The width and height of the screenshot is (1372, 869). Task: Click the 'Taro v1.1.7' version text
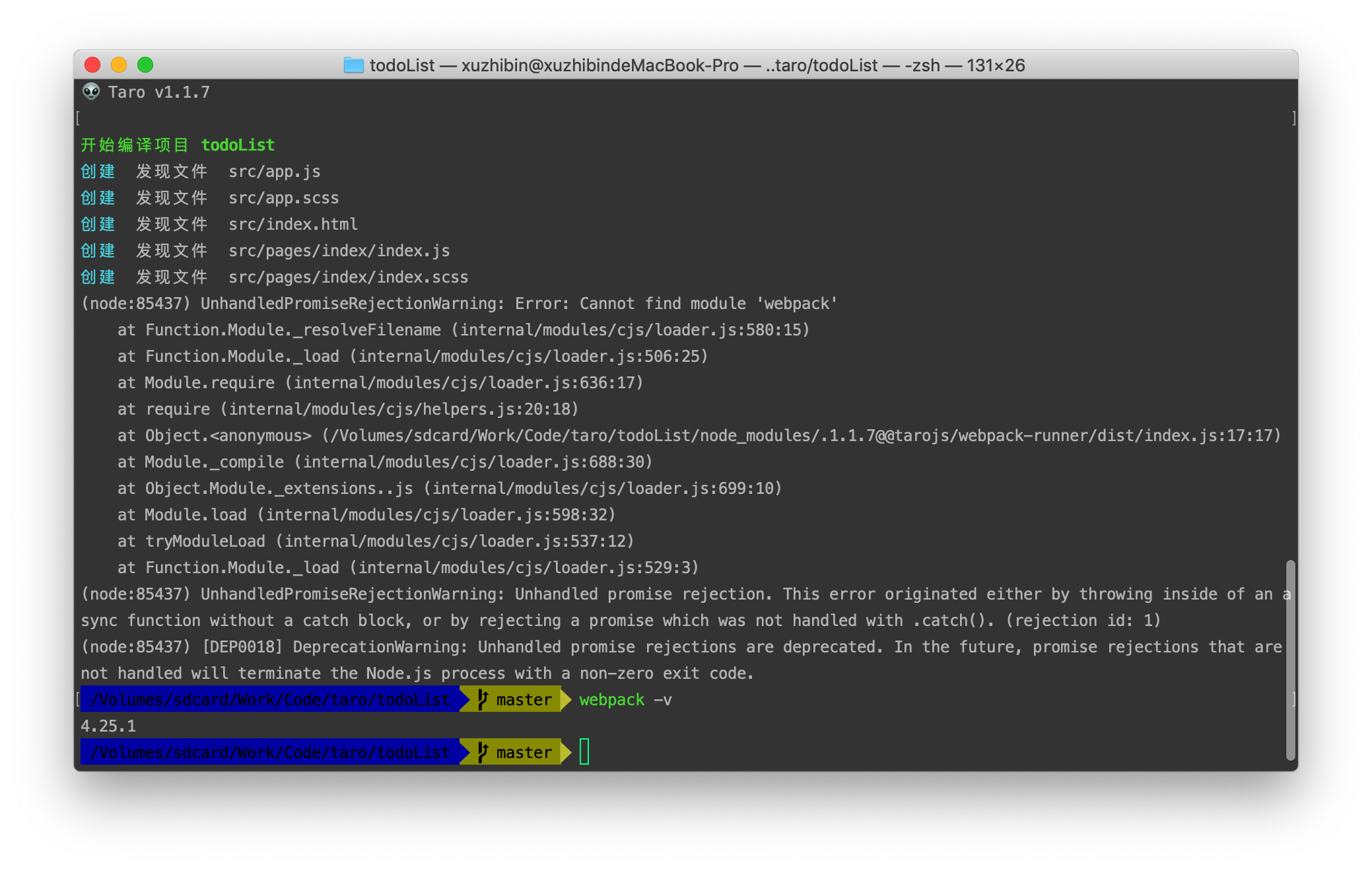[x=159, y=92]
